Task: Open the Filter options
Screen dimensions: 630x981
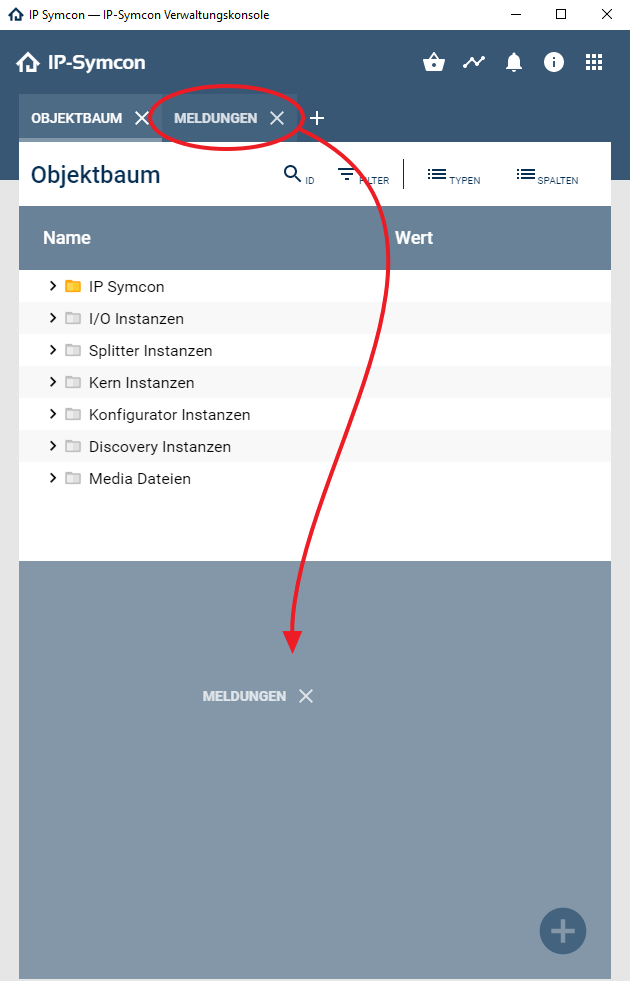Action: (x=346, y=174)
